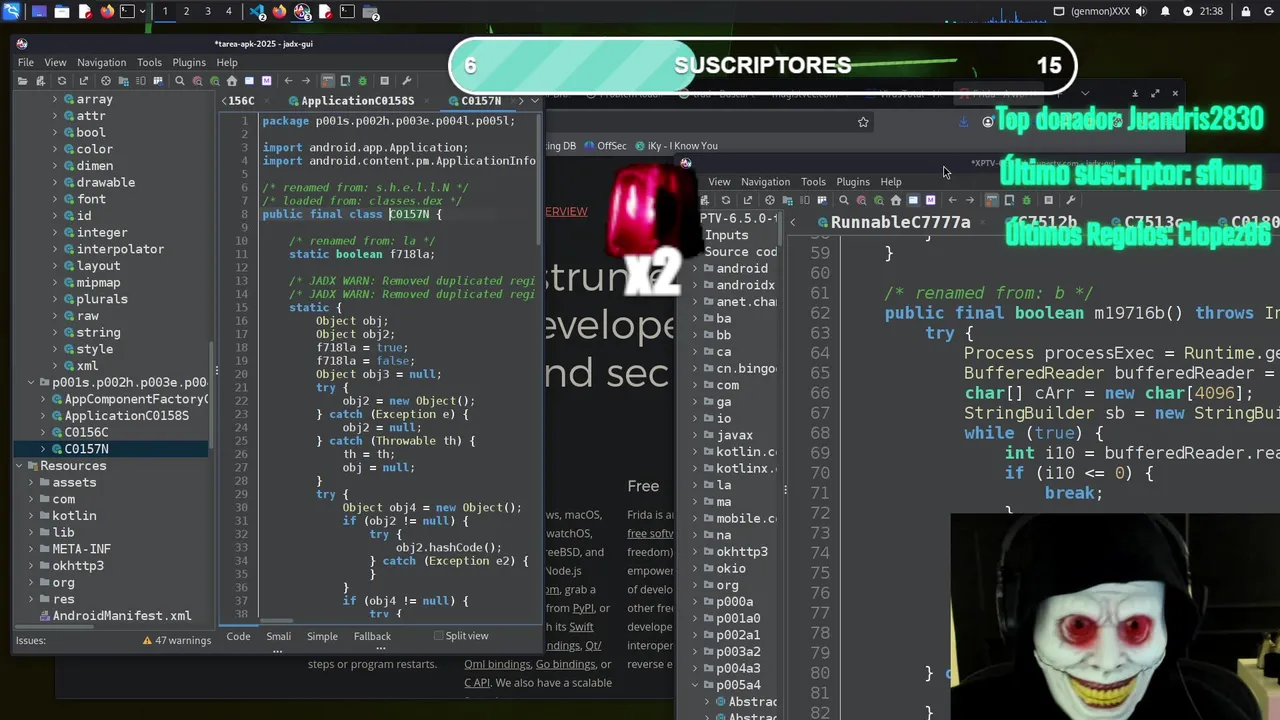Click the export icon in front jadx-gui toolbar
The image size is (1280, 720).
[83, 81]
